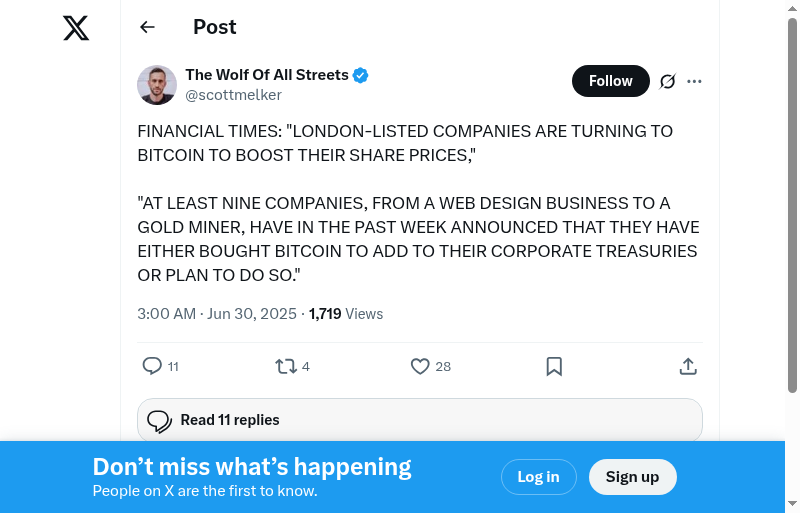Expand Read 11 replies
The image size is (800, 513).
420,420
